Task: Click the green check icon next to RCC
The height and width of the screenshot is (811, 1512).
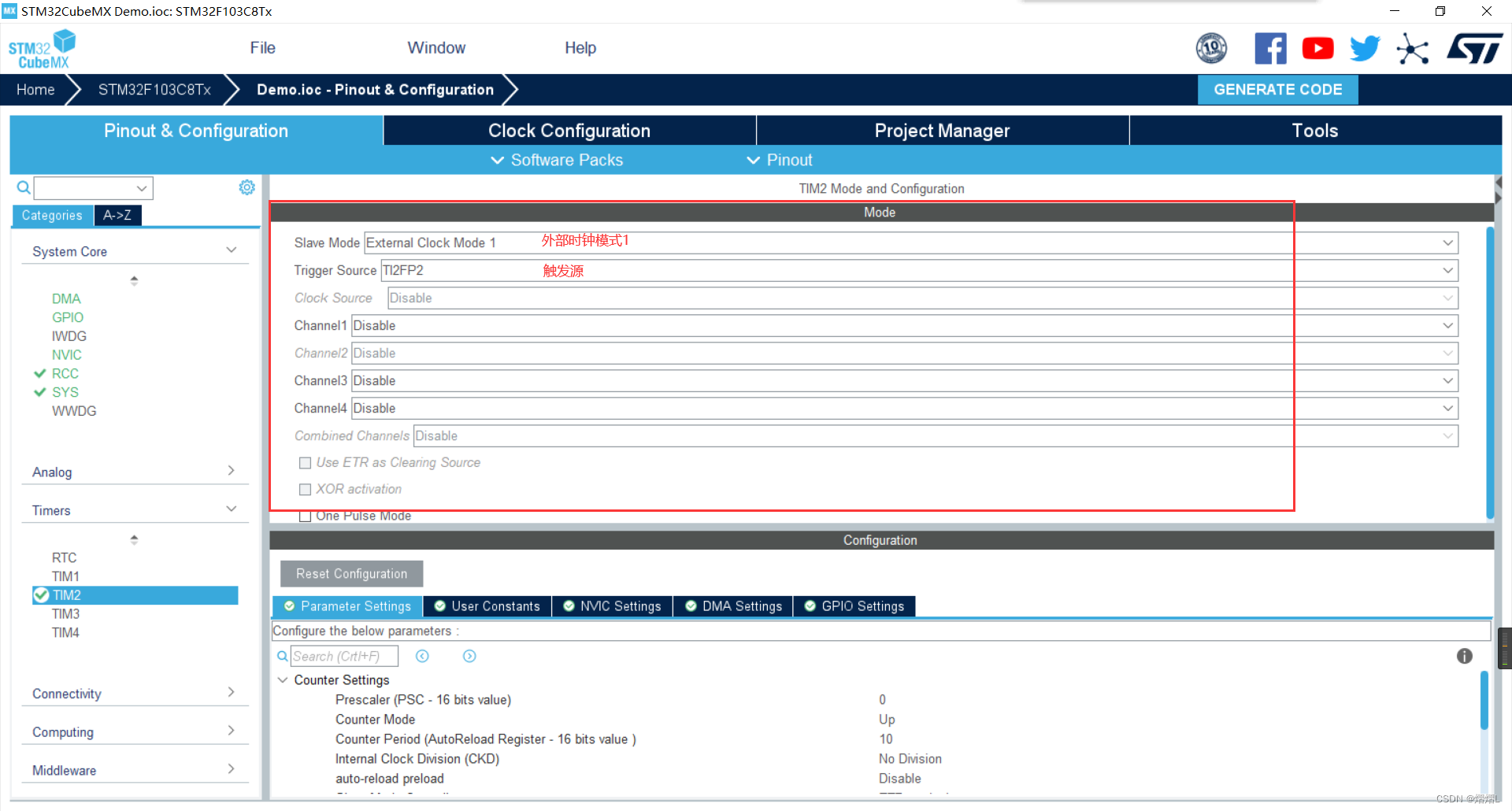Action: click(39, 373)
